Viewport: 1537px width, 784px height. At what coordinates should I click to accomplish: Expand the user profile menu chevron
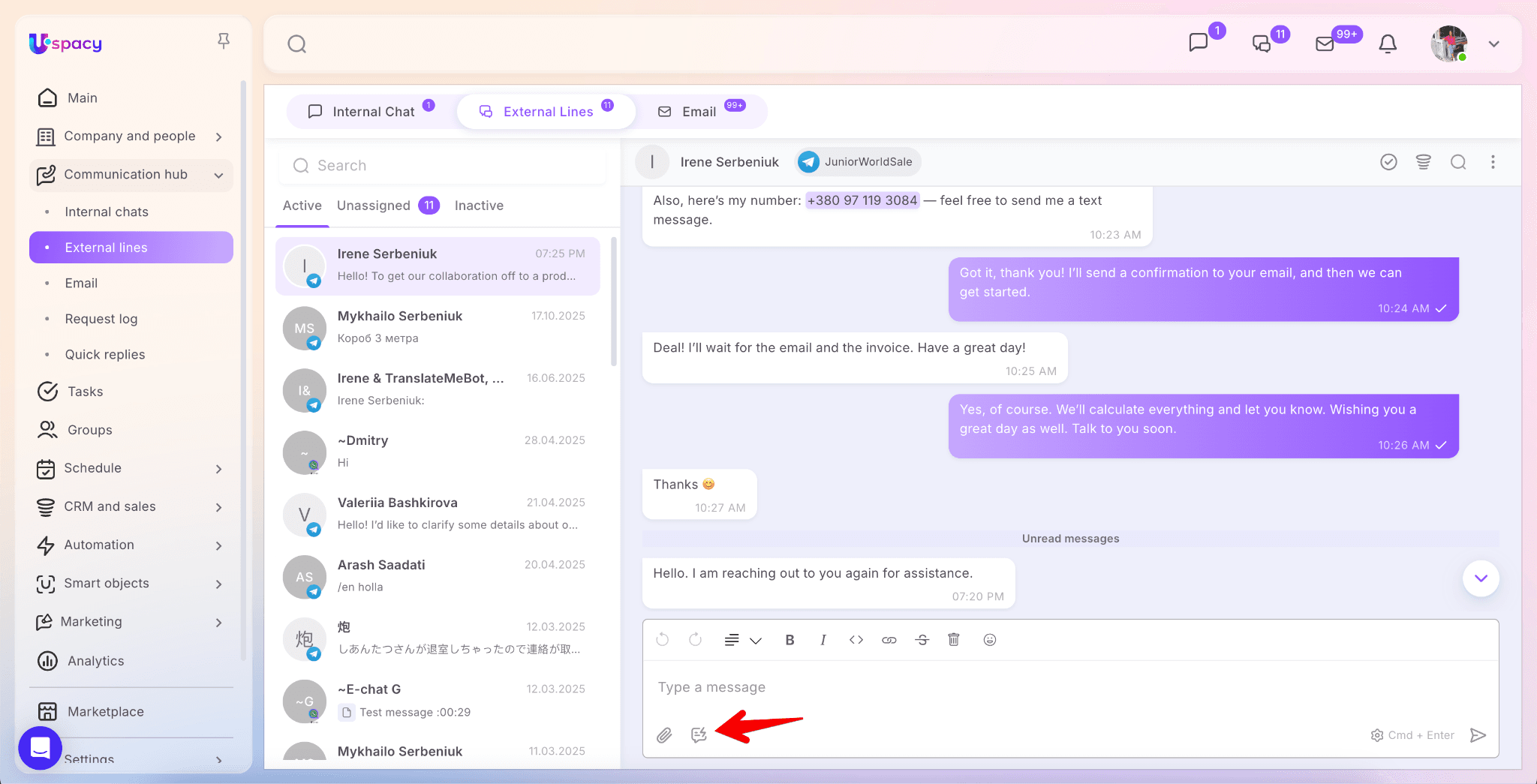1494,44
